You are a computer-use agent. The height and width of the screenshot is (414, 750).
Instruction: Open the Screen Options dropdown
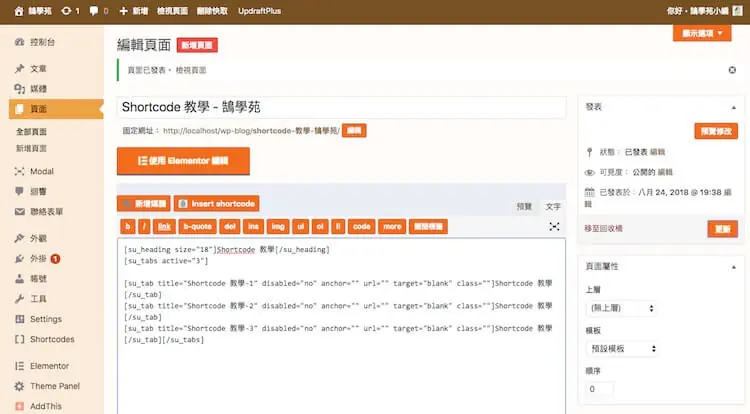(x=702, y=33)
